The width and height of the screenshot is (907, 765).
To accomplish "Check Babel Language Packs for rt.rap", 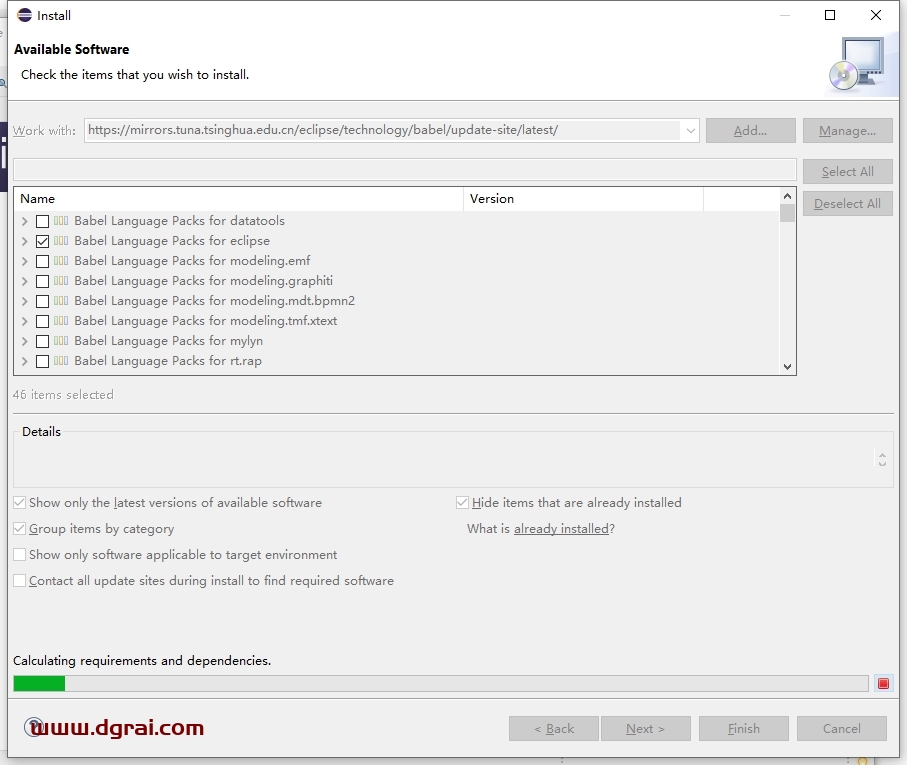I will 42,361.
